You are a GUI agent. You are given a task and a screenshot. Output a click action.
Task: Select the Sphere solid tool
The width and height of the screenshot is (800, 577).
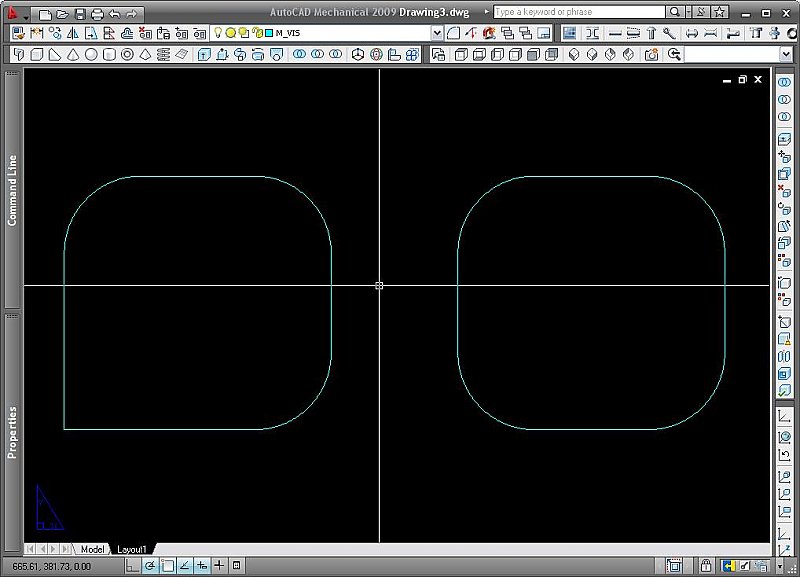click(91, 54)
